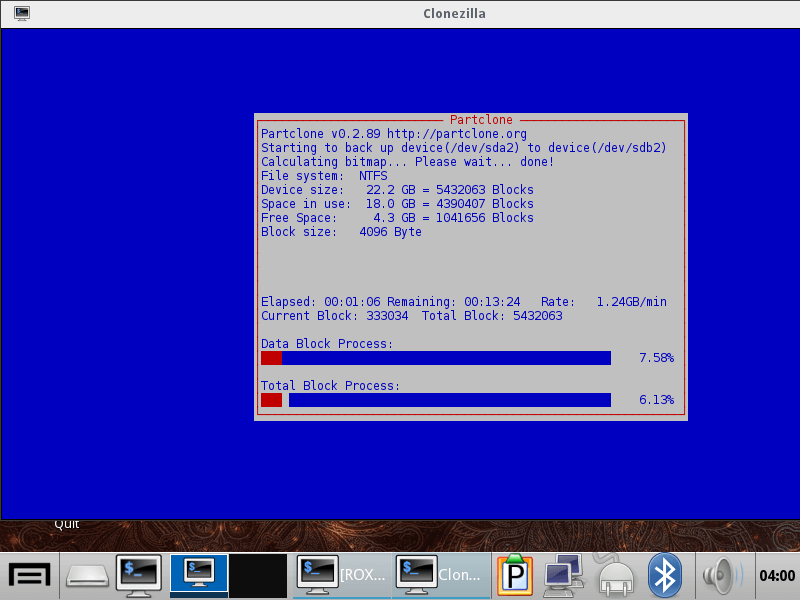
Task: Click the http://partclone.org URL text
Action: coord(457,134)
